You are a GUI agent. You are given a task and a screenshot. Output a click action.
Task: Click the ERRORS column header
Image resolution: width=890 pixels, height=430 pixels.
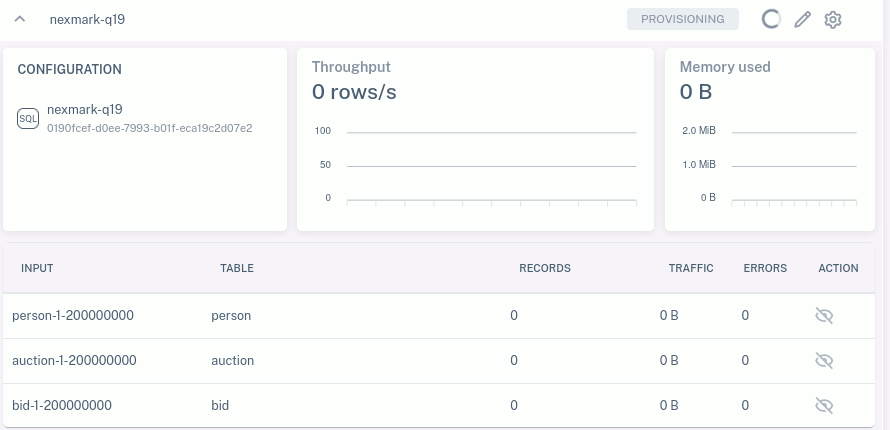point(765,268)
